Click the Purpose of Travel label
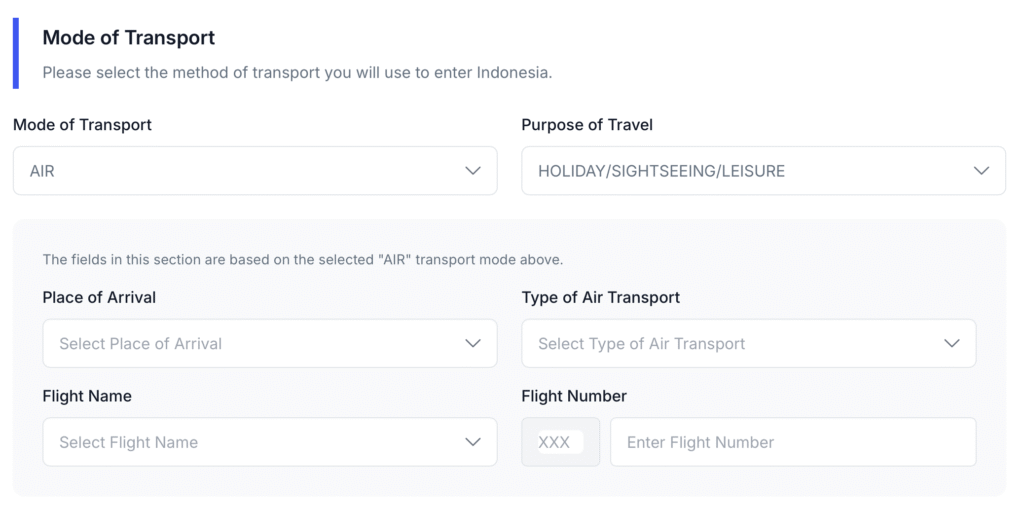The image size is (1024, 509). click(587, 125)
